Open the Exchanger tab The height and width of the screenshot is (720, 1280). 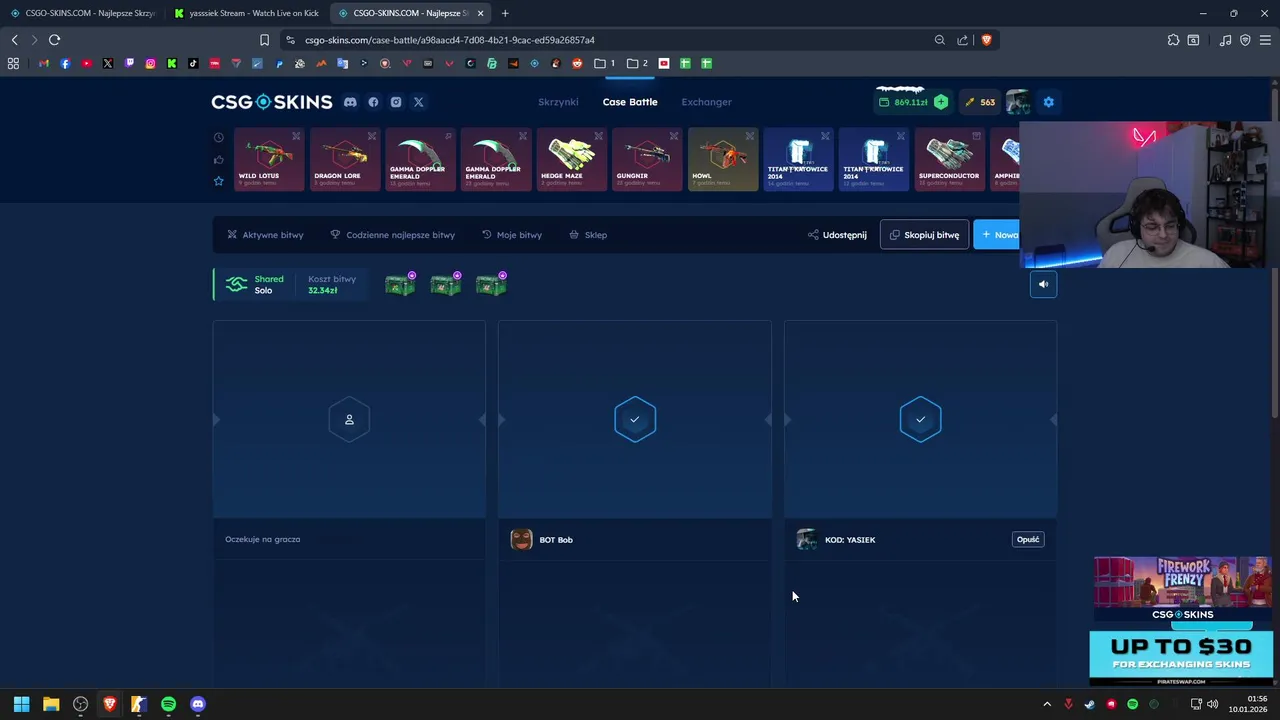706,102
